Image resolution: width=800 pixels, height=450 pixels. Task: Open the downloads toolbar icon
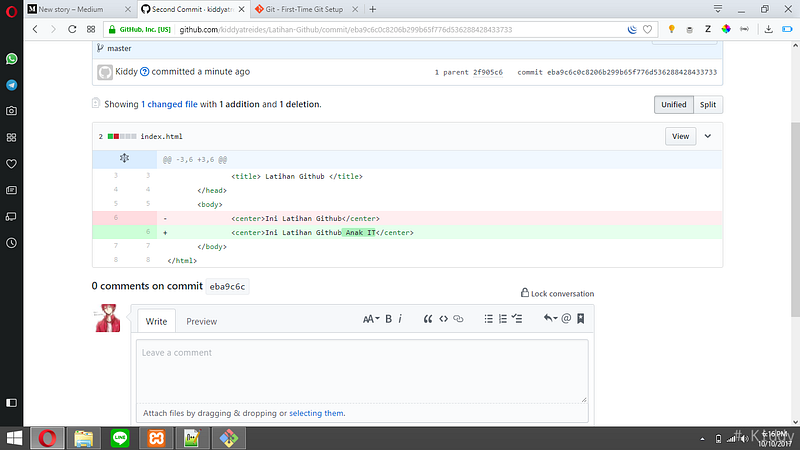click(x=768, y=30)
